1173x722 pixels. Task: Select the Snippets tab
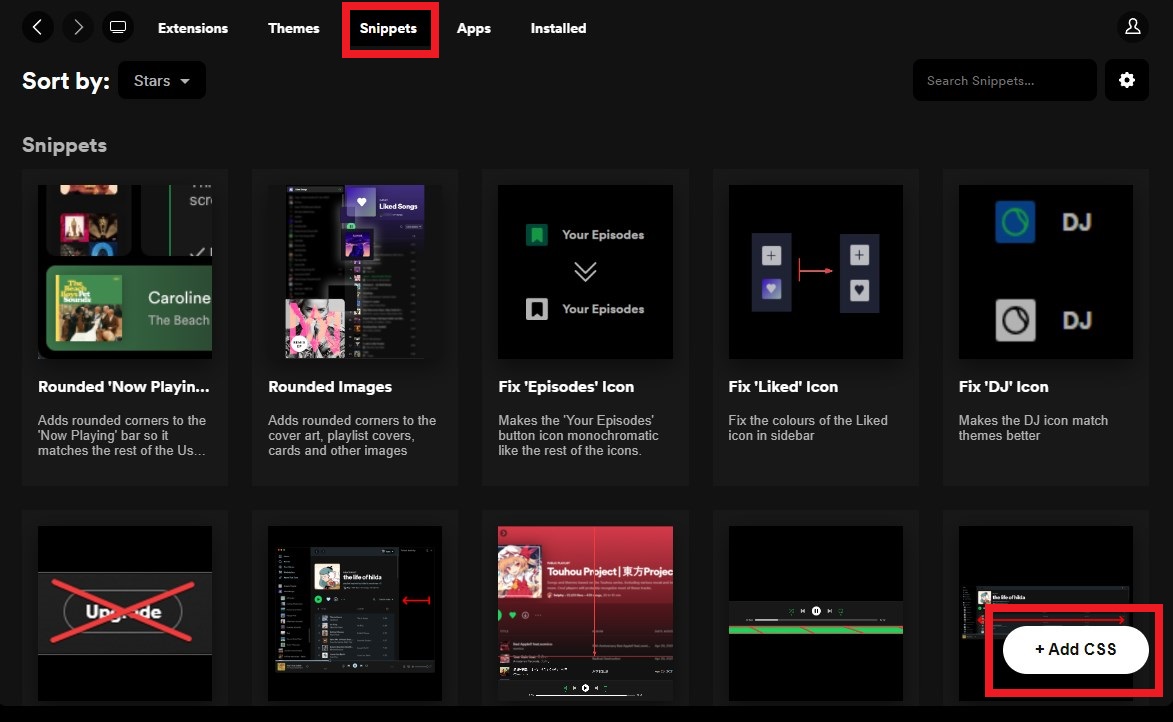tap(388, 28)
